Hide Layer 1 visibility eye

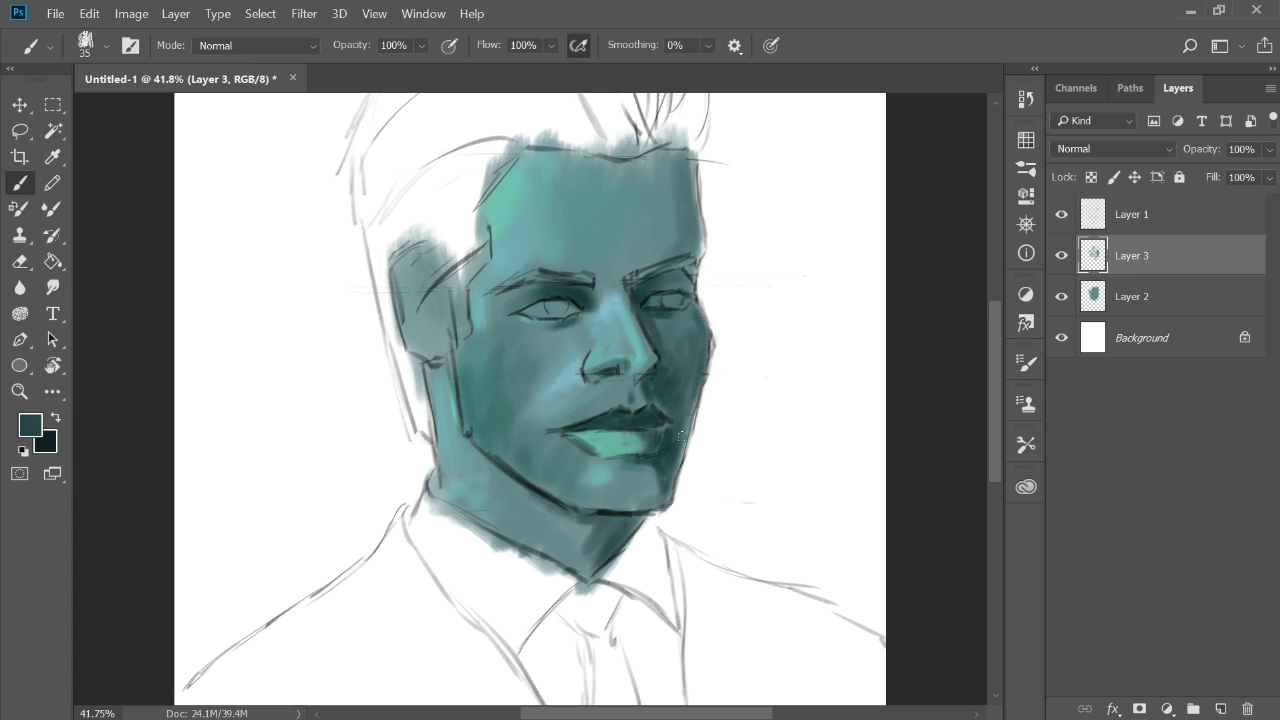coord(1062,214)
